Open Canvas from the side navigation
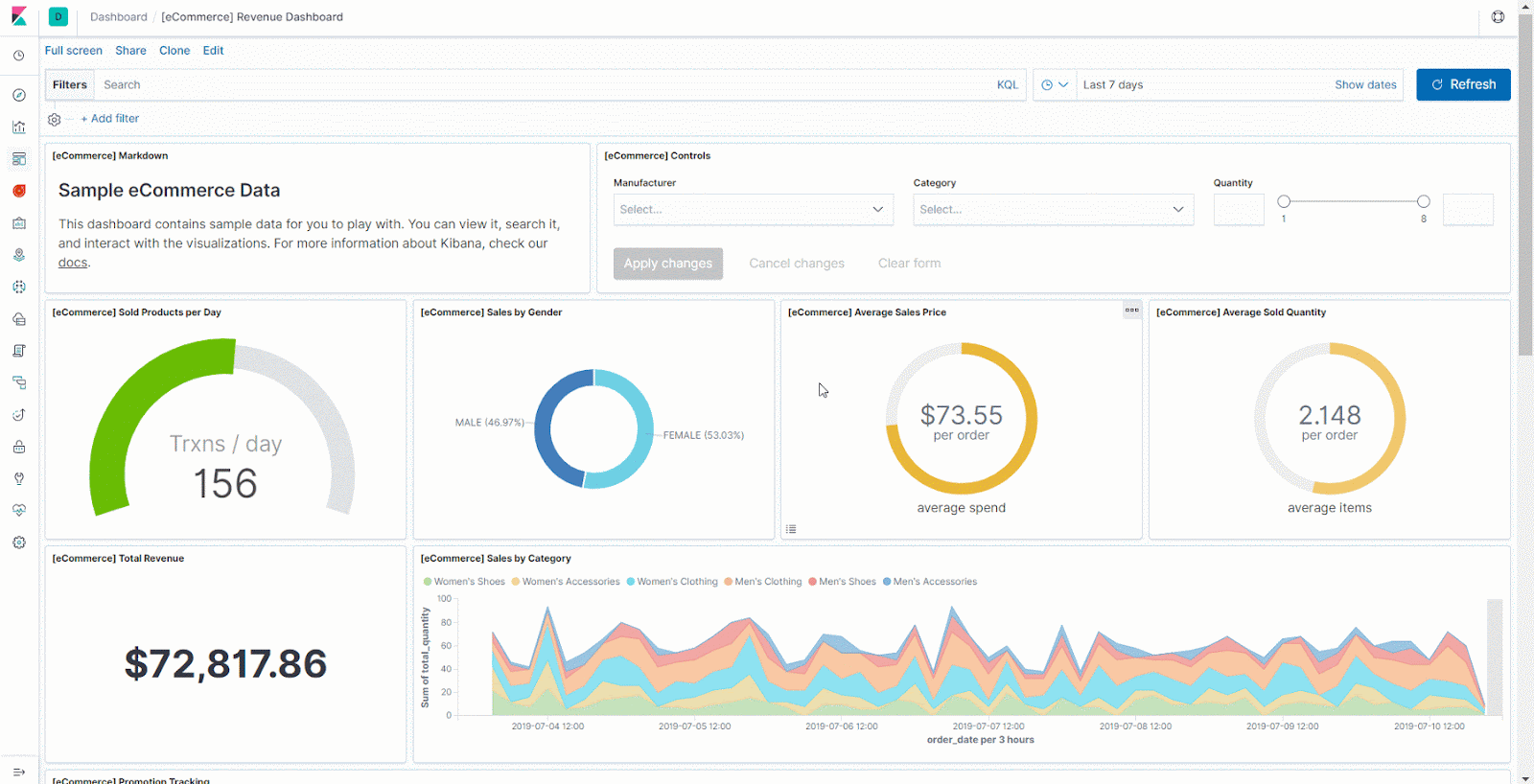1534x784 pixels. (x=18, y=191)
